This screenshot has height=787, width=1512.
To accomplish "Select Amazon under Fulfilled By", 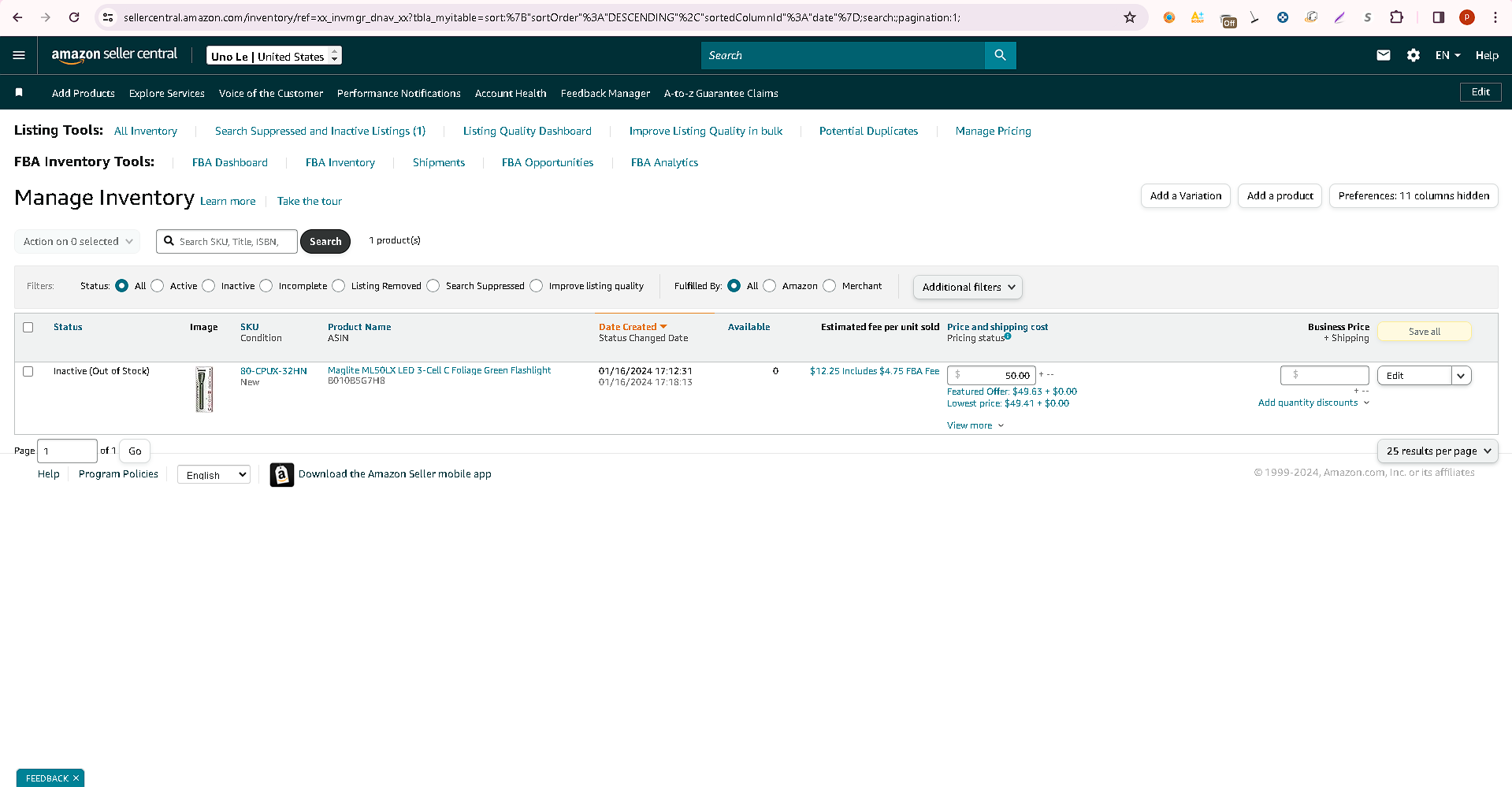I will click(770, 286).
